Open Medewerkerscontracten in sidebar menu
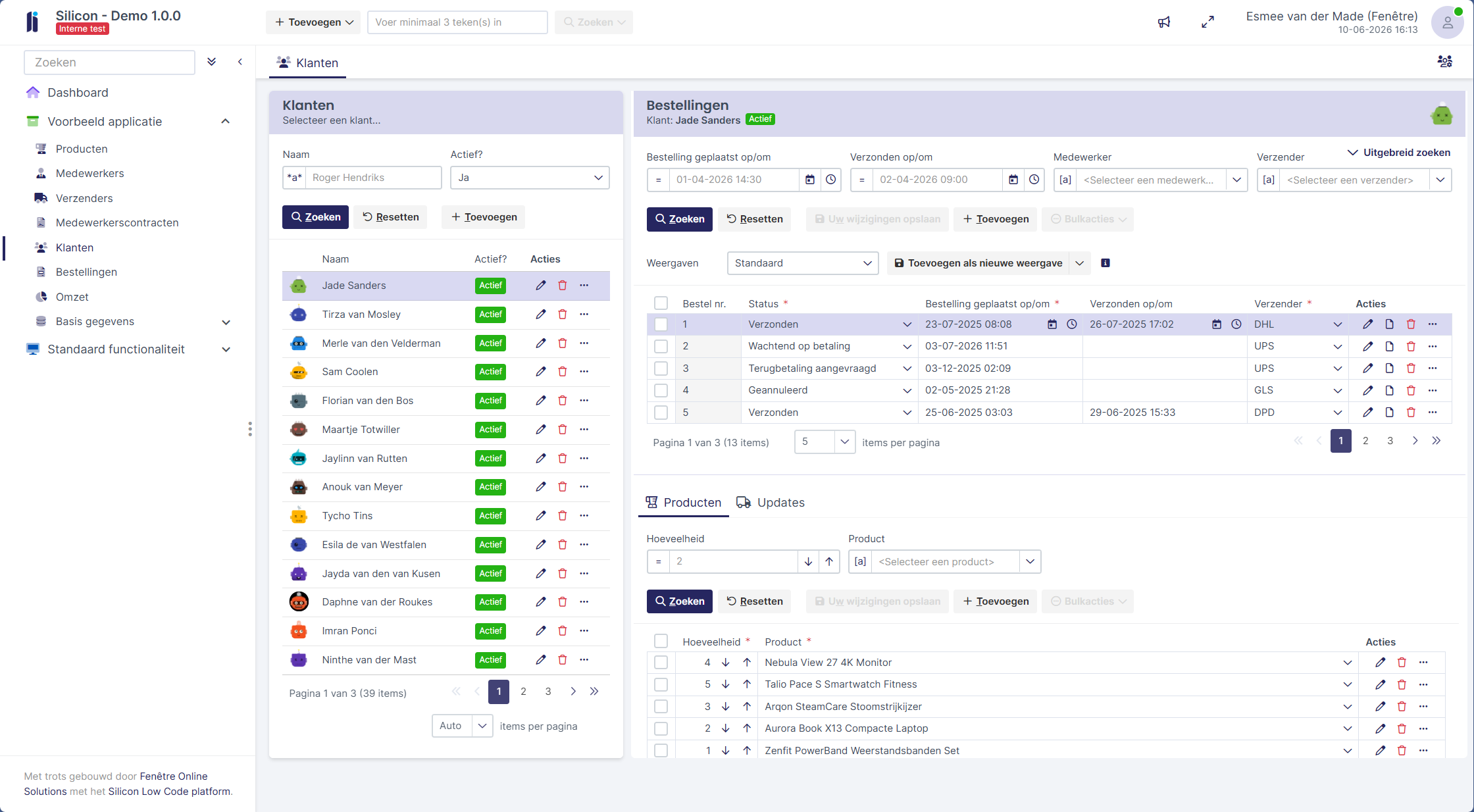This screenshot has height=812, width=1474. click(x=117, y=222)
